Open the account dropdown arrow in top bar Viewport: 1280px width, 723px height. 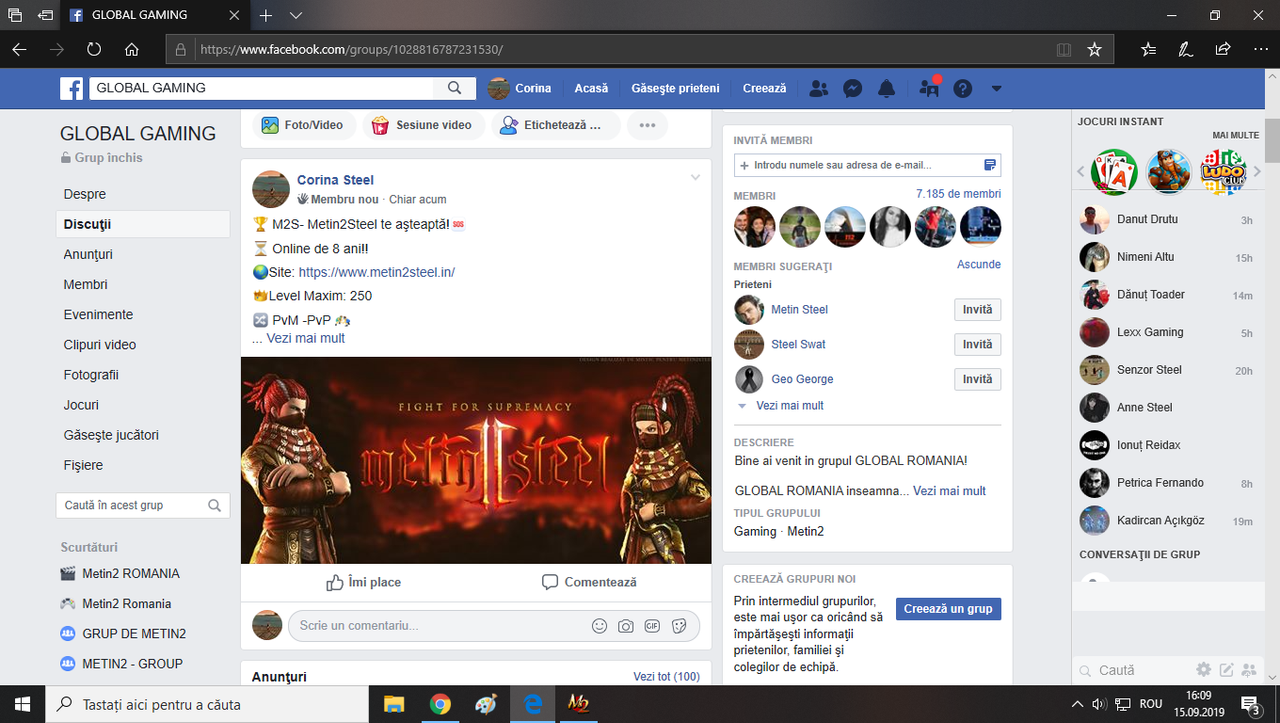(996, 88)
